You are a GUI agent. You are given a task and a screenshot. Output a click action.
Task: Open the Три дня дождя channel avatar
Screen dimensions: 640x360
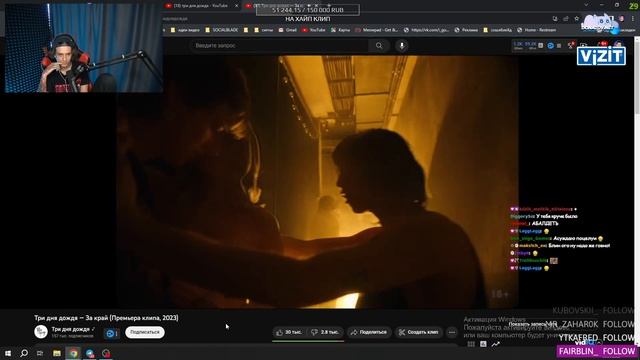coord(41,332)
